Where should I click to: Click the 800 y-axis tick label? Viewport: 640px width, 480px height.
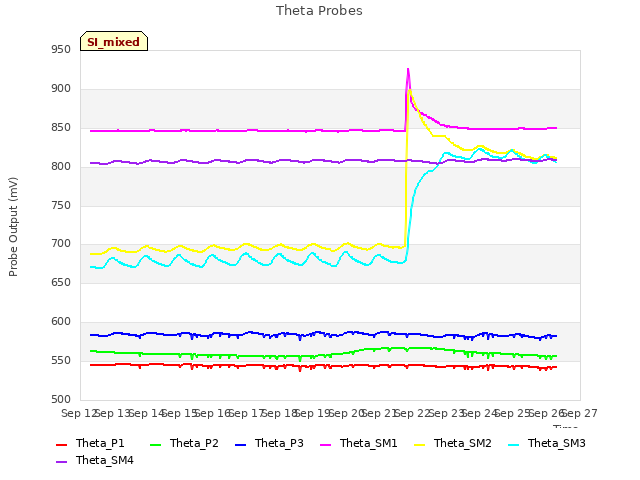pyautogui.click(x=61, y=167)
